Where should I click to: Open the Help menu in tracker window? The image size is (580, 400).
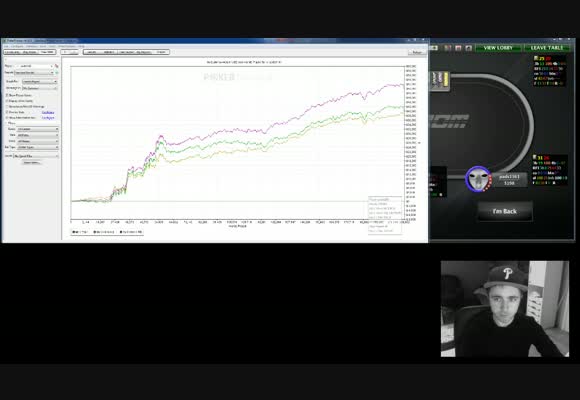81,46
